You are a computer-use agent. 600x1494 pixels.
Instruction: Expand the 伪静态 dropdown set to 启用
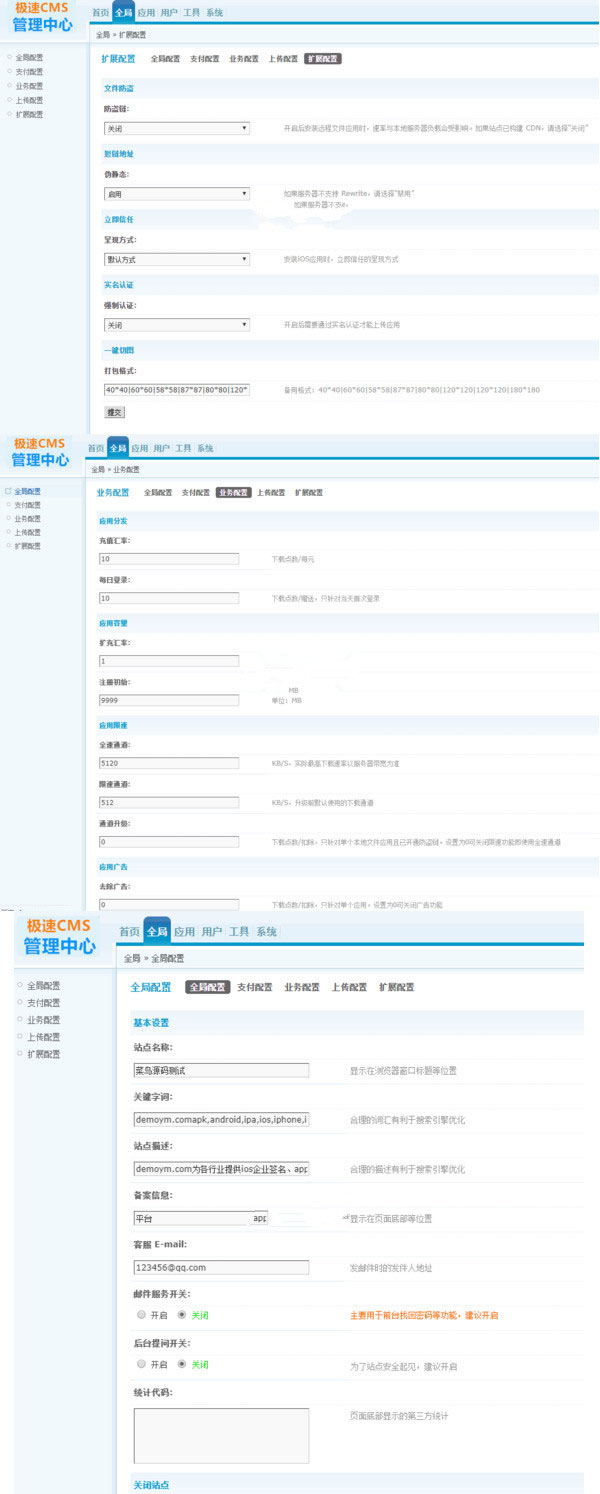tap(176, 194)
